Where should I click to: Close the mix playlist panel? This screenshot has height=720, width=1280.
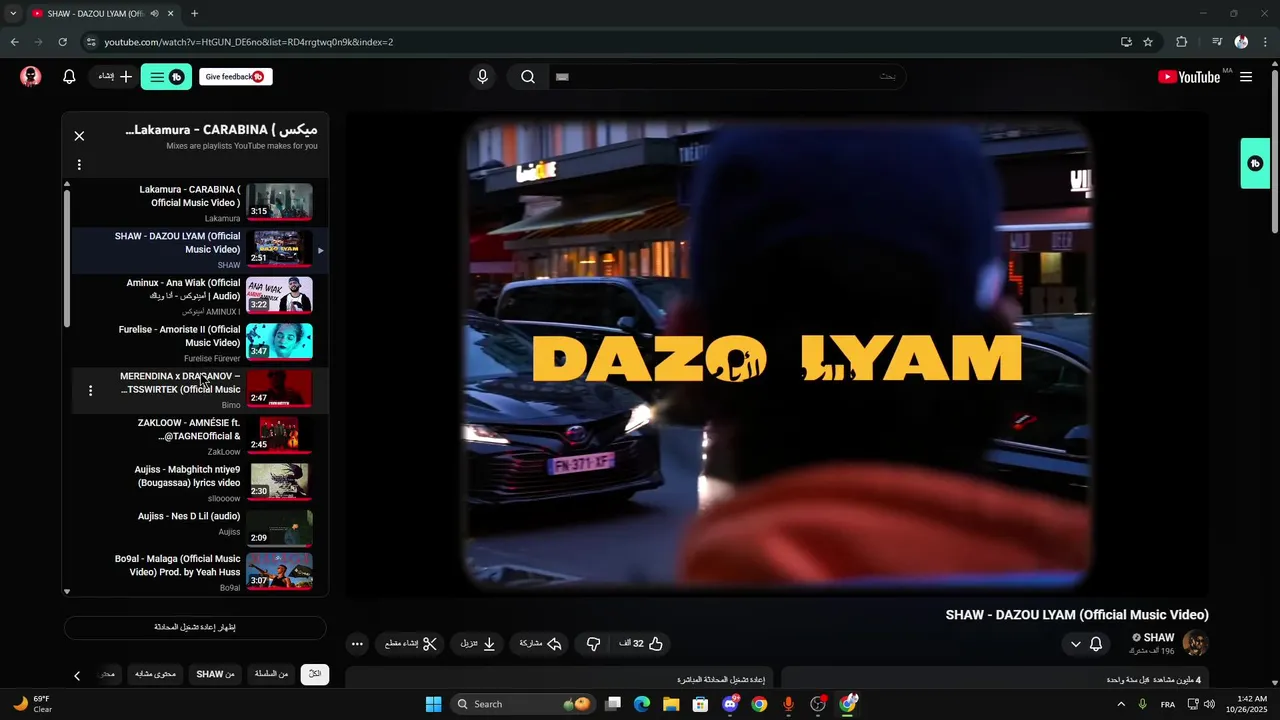[x=79, y=136]
